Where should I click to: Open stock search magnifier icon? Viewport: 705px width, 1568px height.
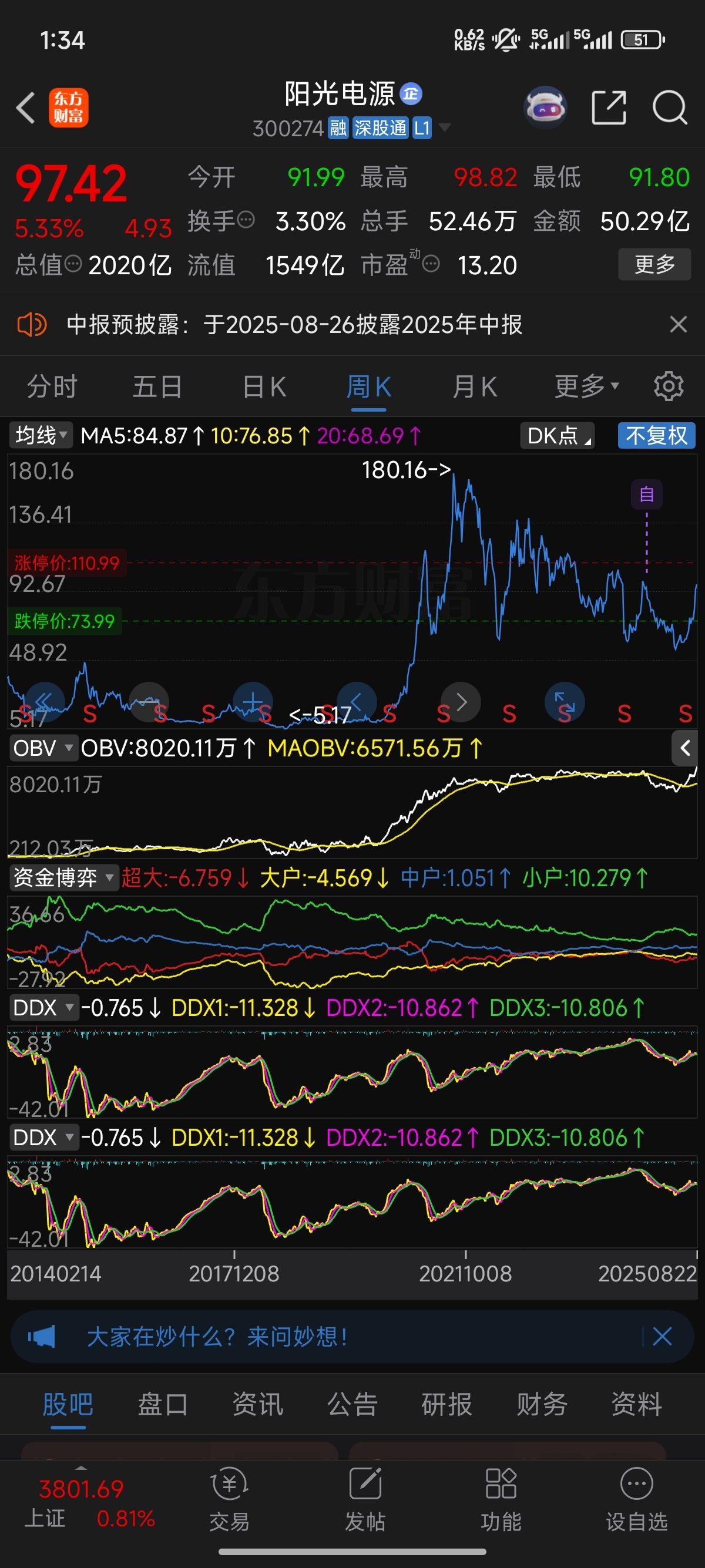(670, 107)
